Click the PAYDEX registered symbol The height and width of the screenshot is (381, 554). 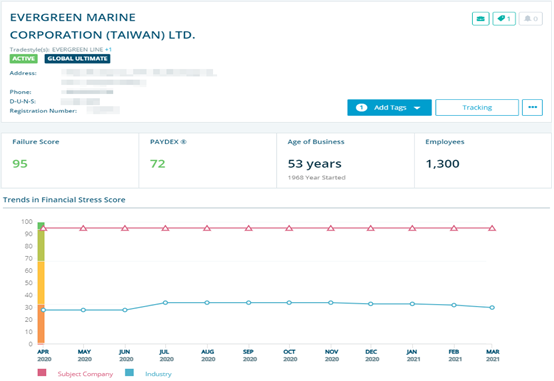[x=183, y=142]
